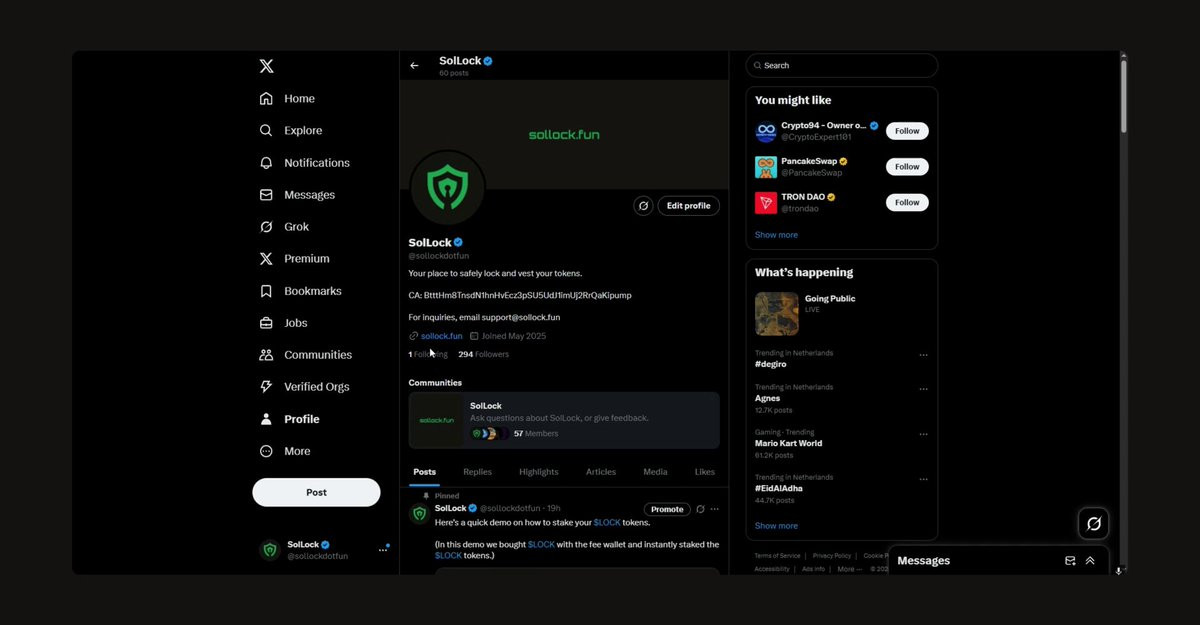Screen dimensions: 1200x625
Task: Click Show more under What's happening
Action: pos(776,526)
